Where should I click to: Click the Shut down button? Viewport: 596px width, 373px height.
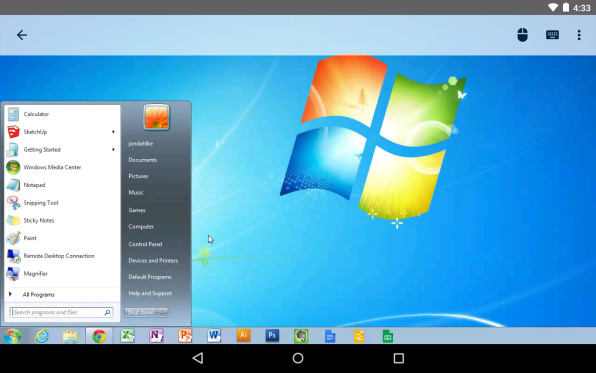[141, 312]
